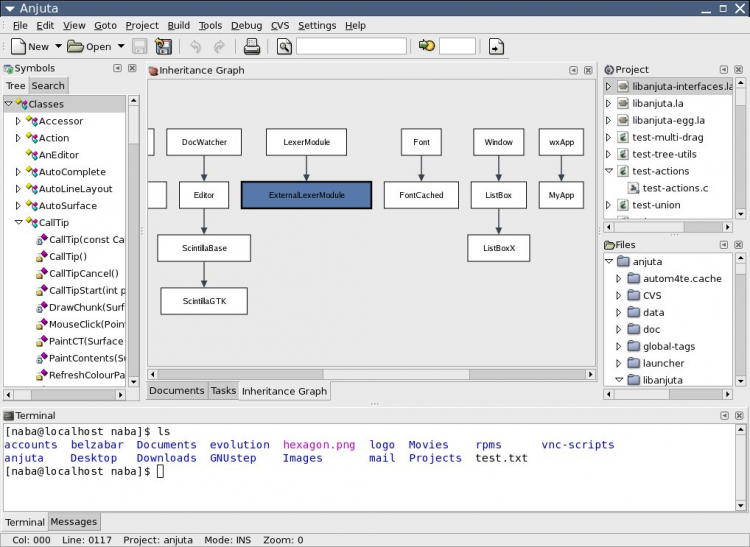Collapse the CallTip class tree node
Image resolution: width=750 pixels, height=547 pixels.
pyautogui.click(x=18, y=223)
